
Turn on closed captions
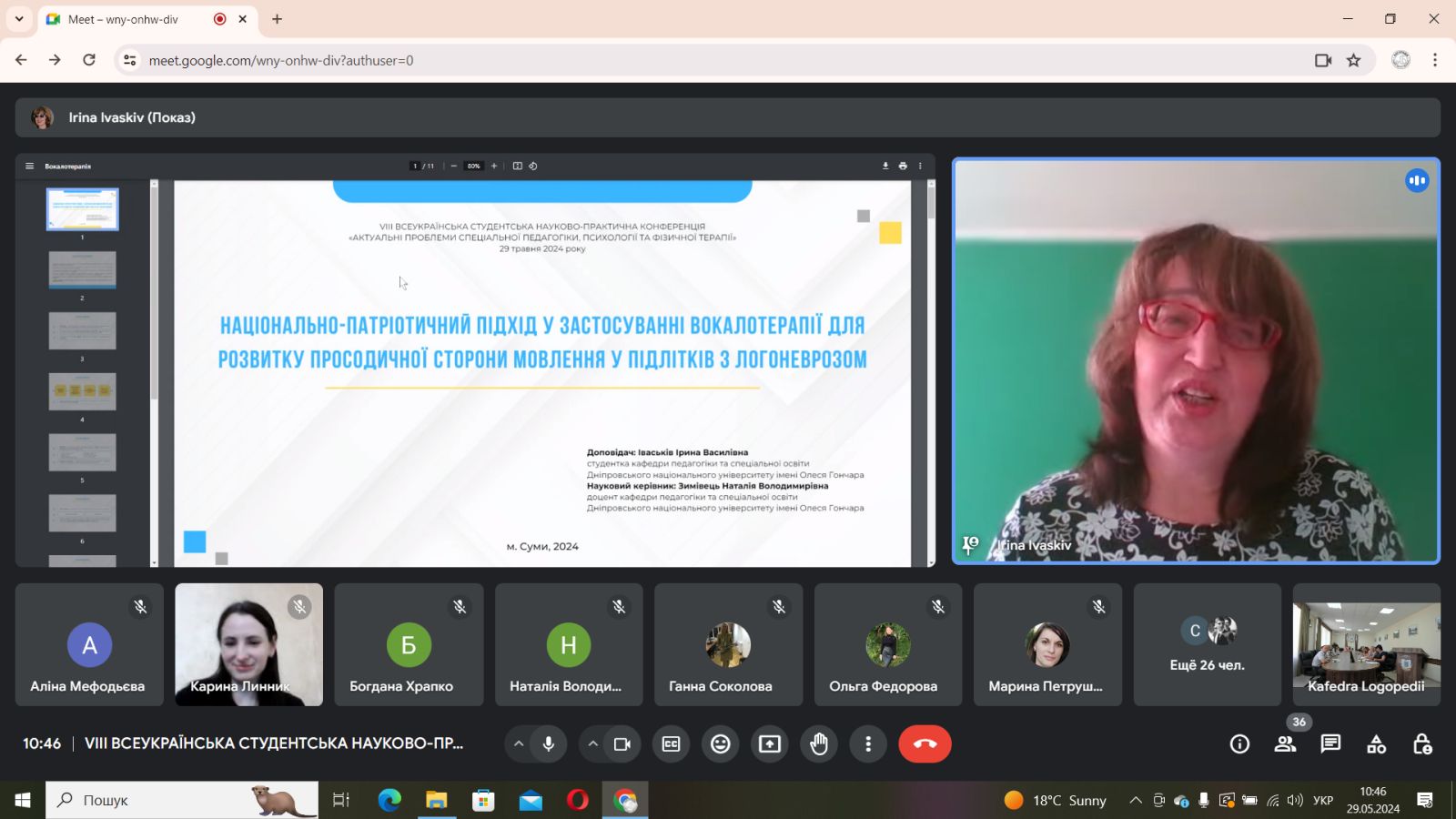pyautogui.click(x=671, y=744)
